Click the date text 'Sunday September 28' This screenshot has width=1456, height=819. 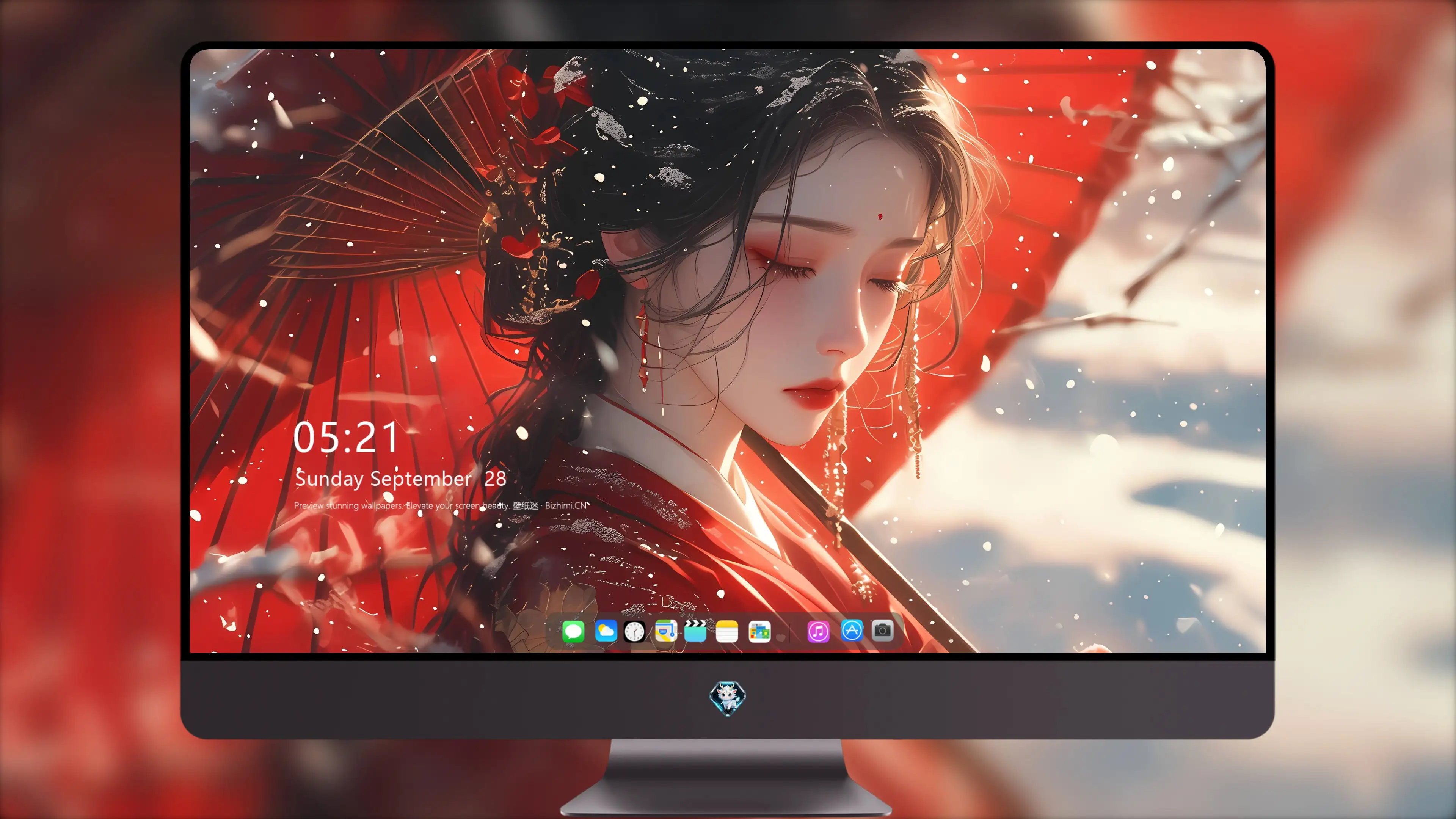coord(401,479)
